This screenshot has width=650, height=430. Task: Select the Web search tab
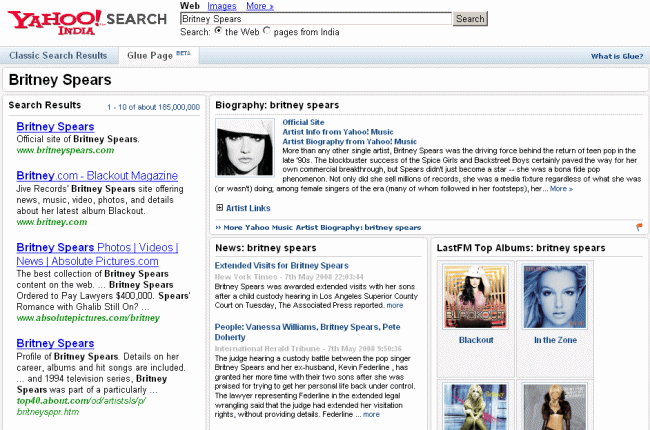(190, 6)
